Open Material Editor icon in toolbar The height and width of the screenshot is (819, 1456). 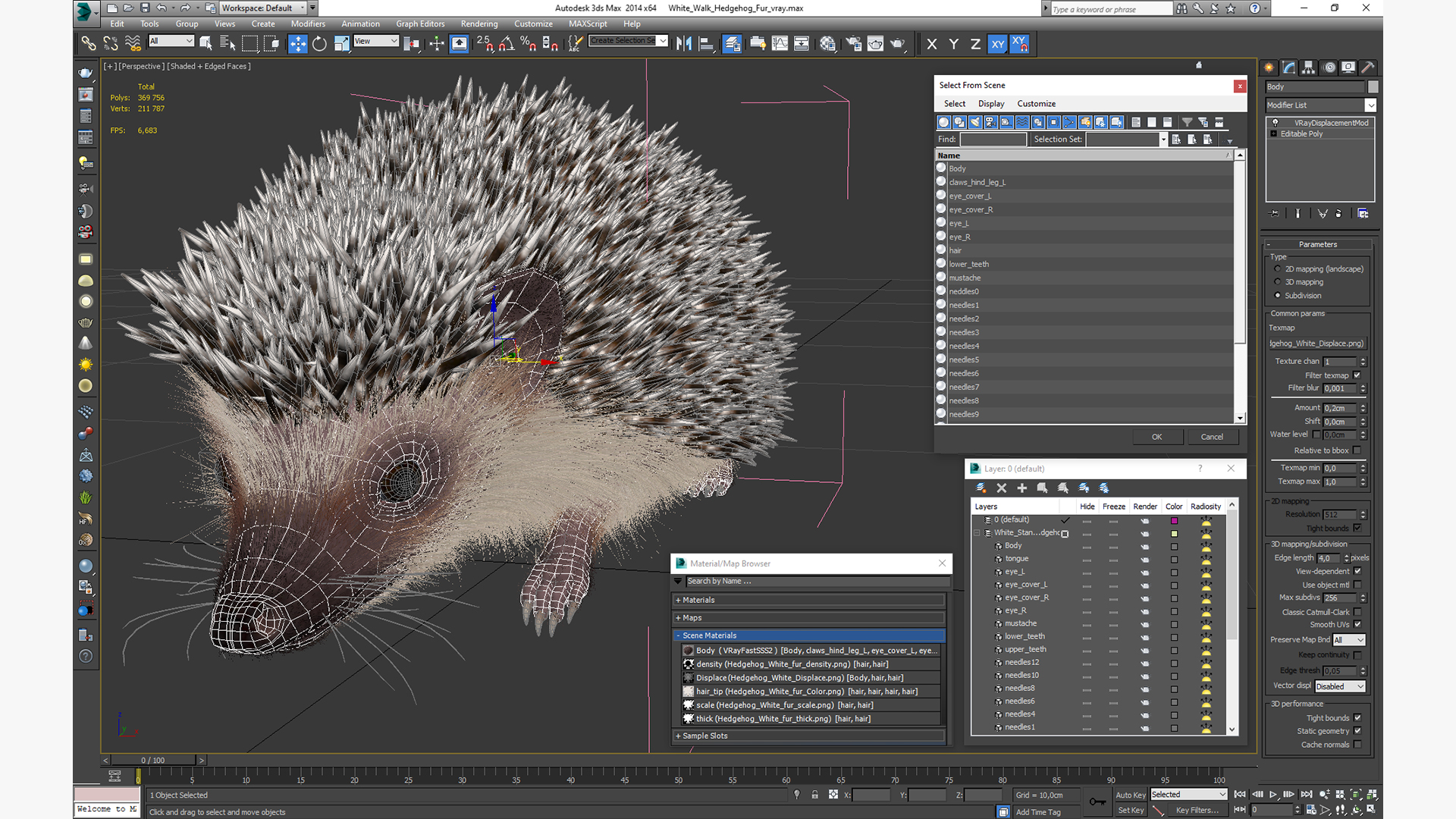[x=827, y=44]
